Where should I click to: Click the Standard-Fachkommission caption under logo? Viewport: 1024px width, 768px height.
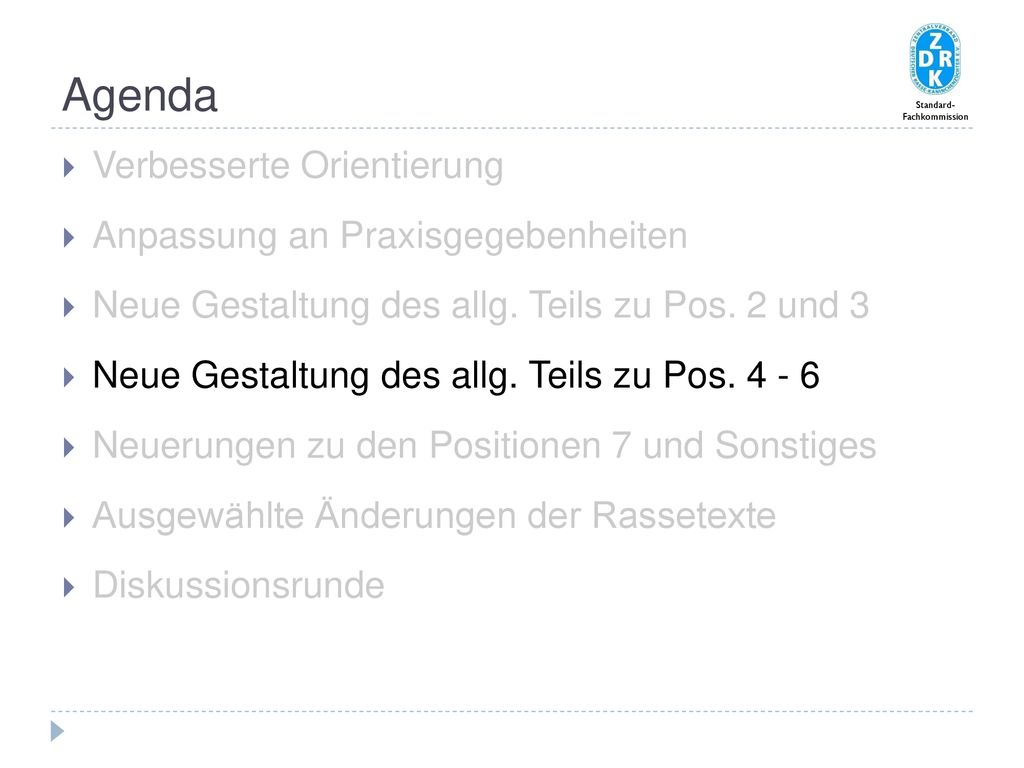tap(935, 111)
